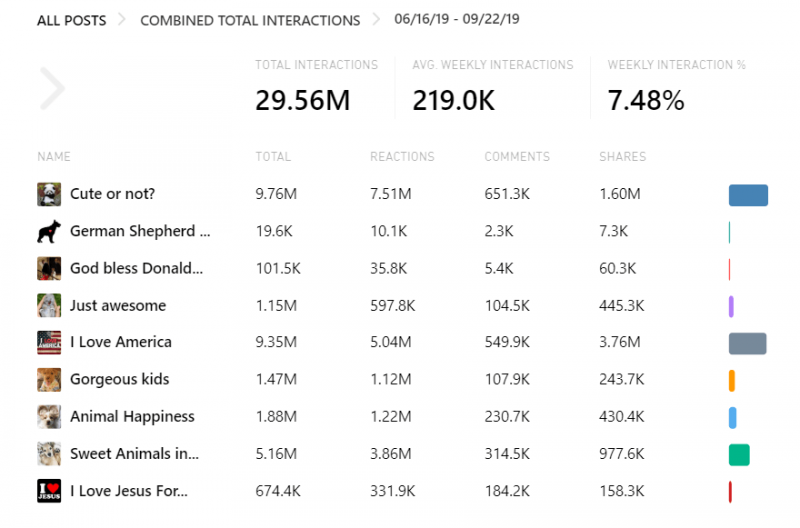Click the German Shepherd page icon

point(49,231)
